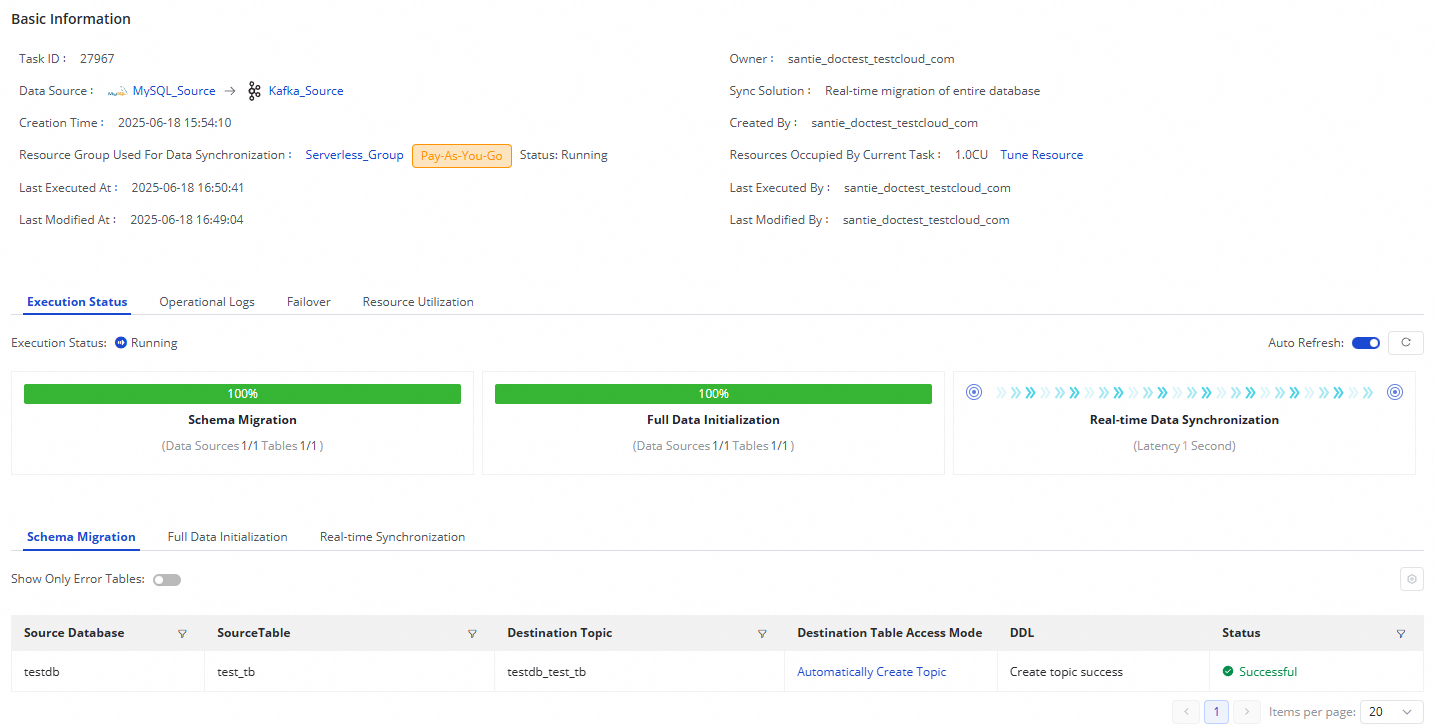
Task: Click the right endpoint sync target icon
Action: click(x=1395, y=392)
